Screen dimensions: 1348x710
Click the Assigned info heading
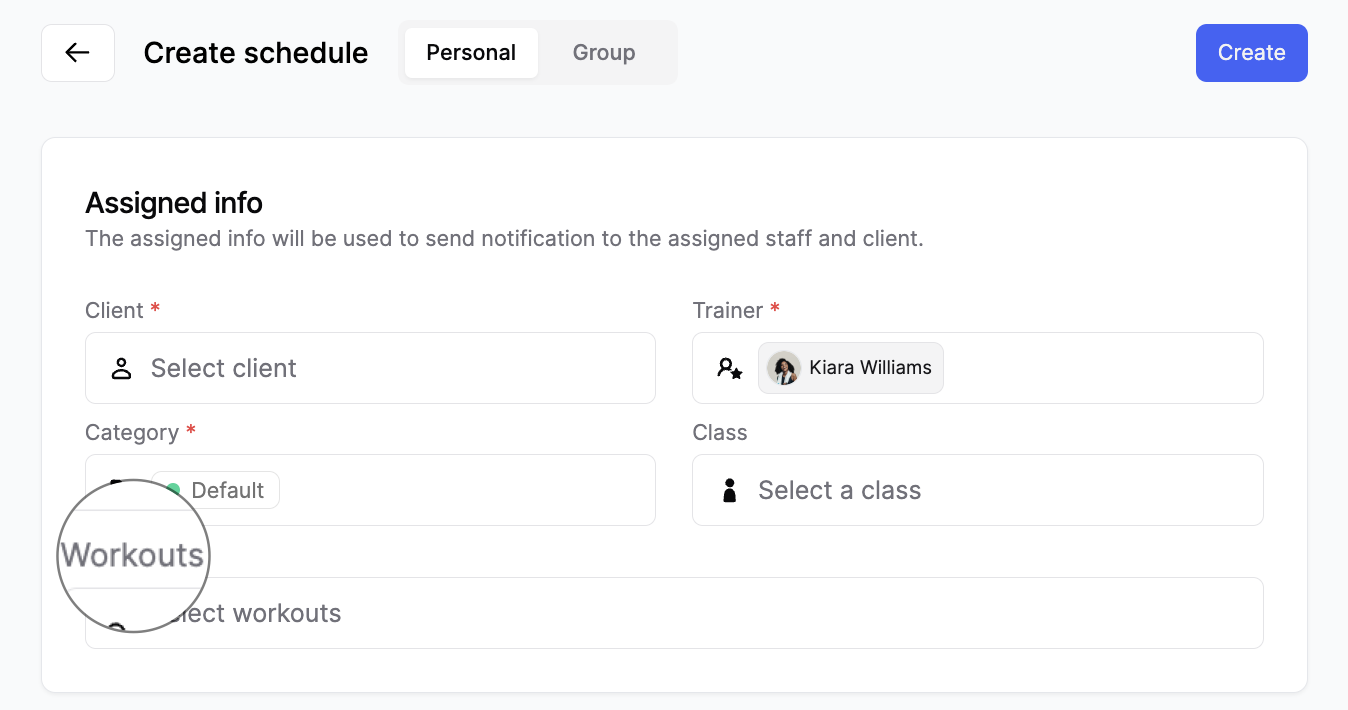pyautogui.click(x=174, y=203)
